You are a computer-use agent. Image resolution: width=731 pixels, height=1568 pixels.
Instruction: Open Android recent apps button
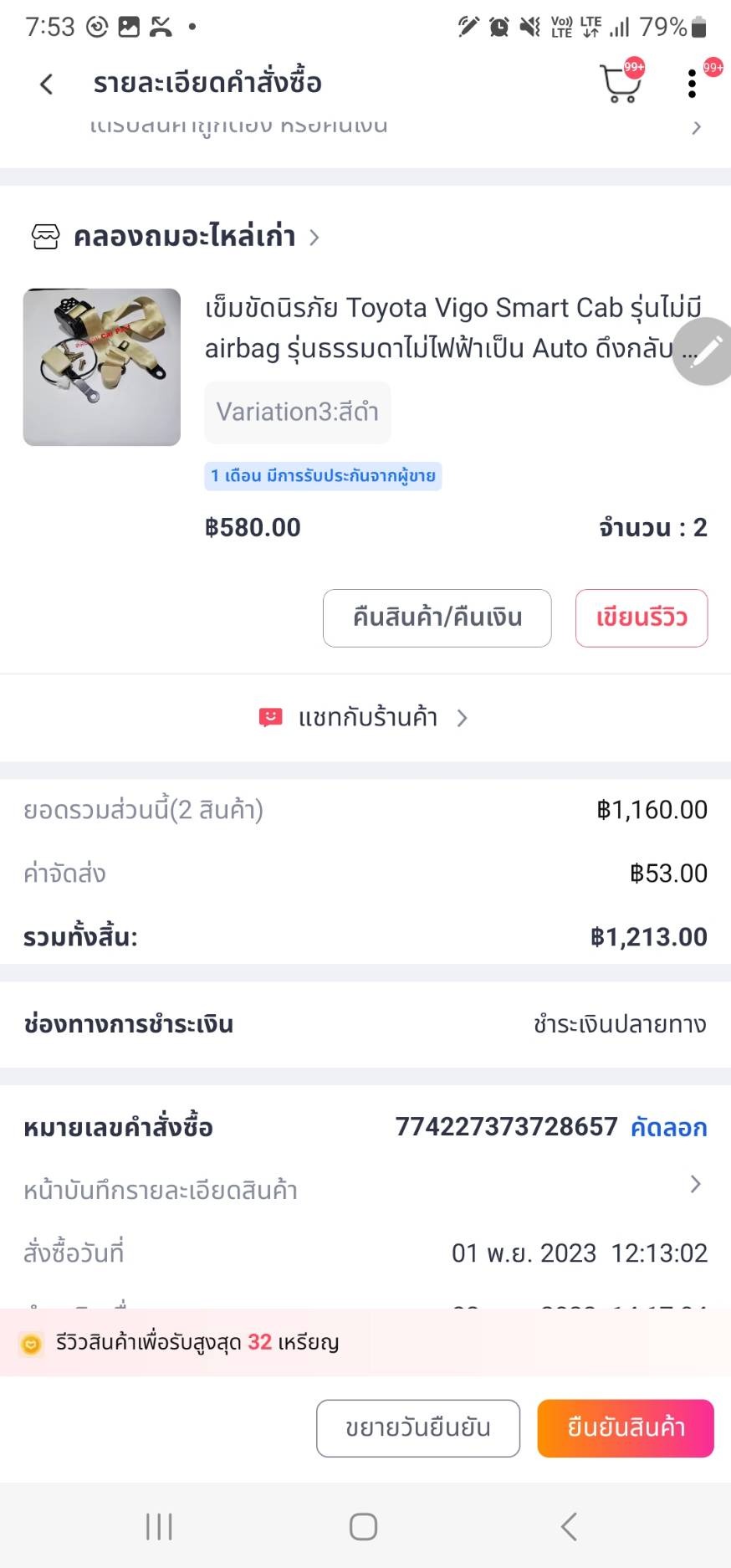pos(159,1526)
